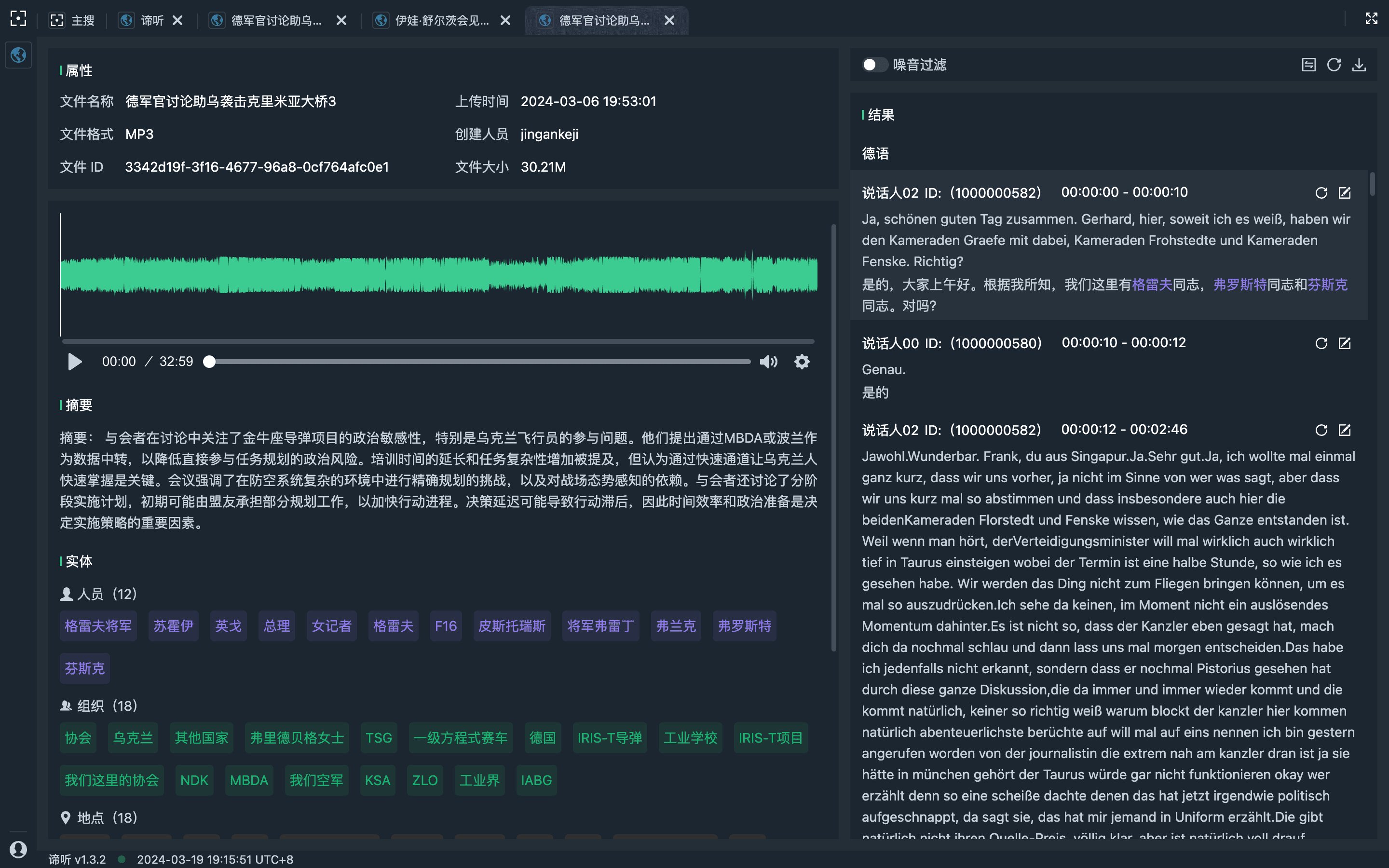Close the active 德军官讨论助乌 tab

coord(669,21)
